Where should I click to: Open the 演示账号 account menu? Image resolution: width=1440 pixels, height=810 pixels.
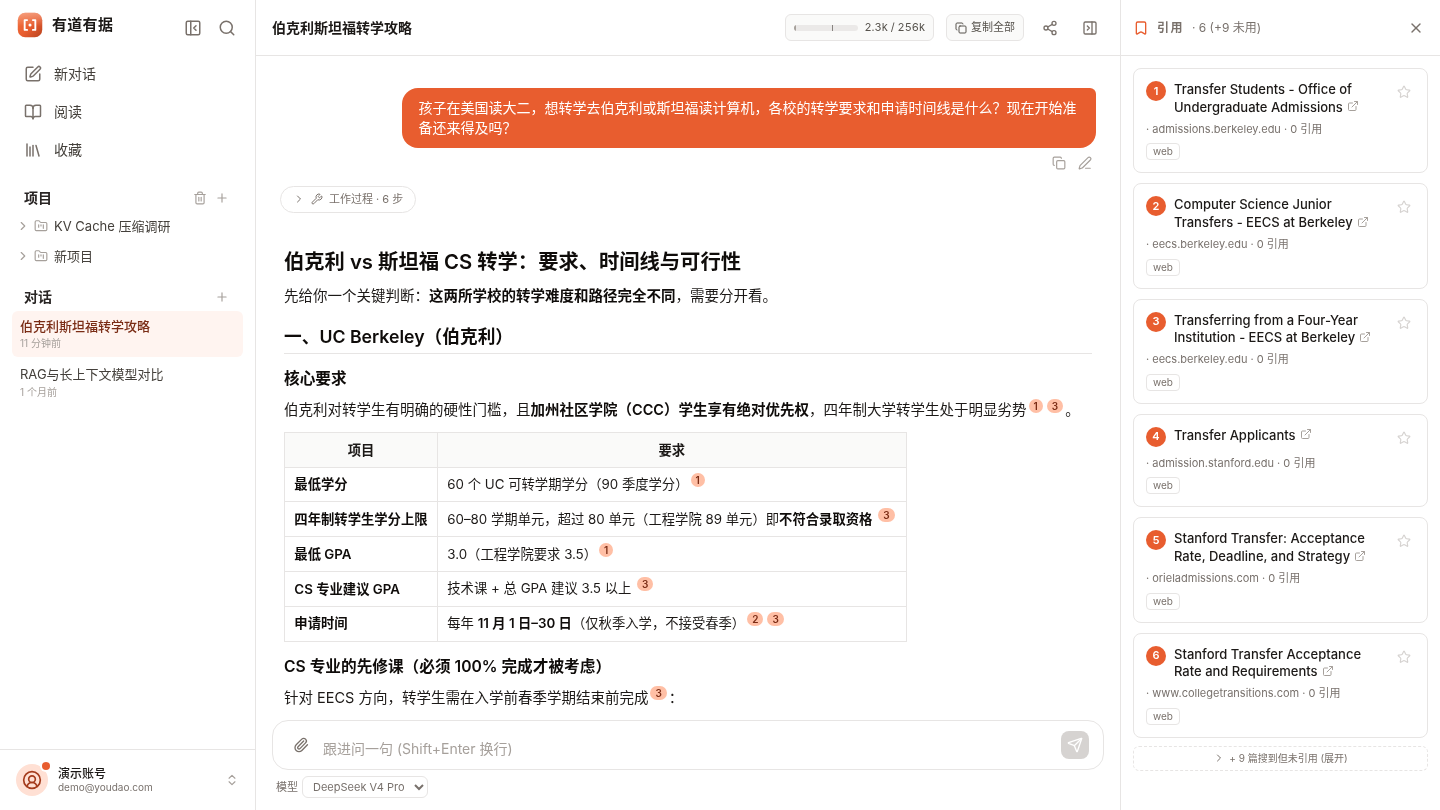point(127,780)
